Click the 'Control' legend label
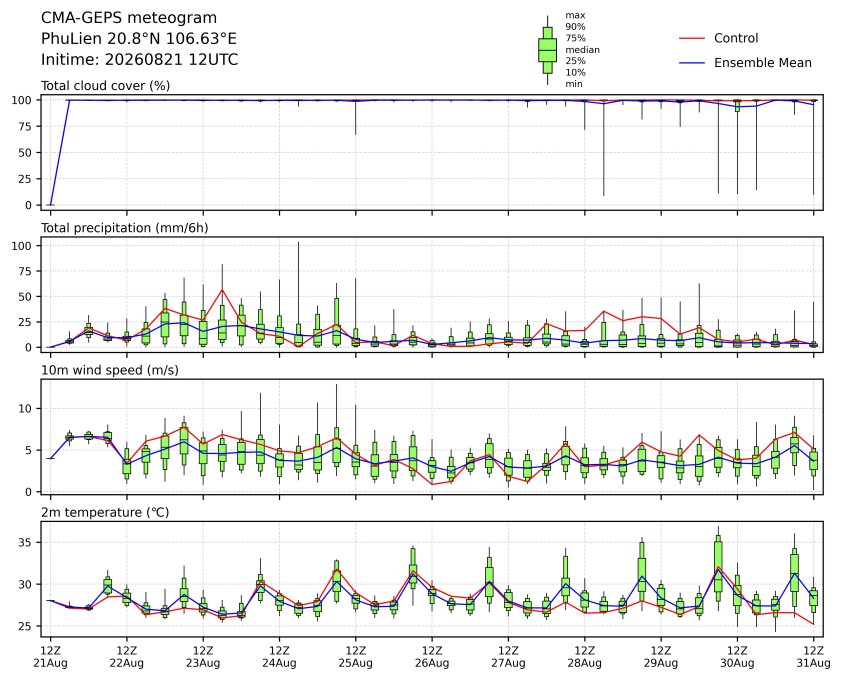842x680 pixels. point(736,38)
